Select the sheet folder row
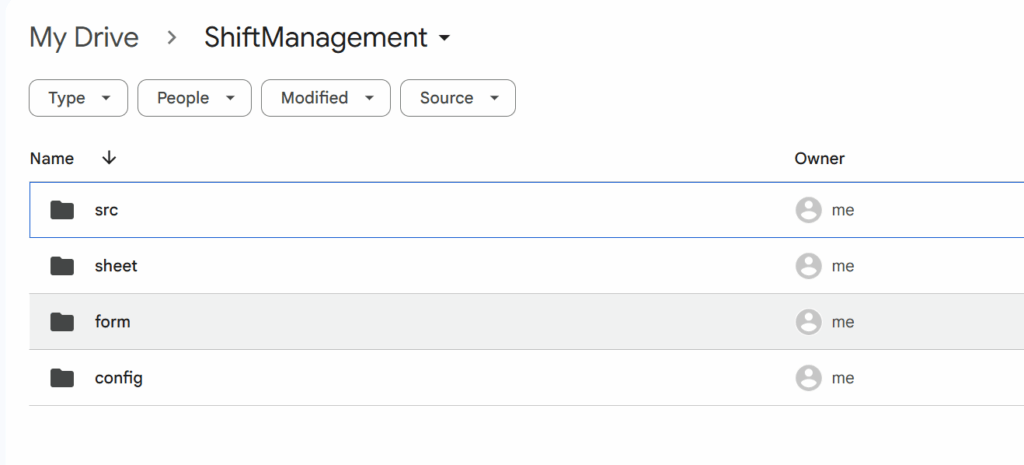This screenshot has width=1024, height=465. [526, 266]
